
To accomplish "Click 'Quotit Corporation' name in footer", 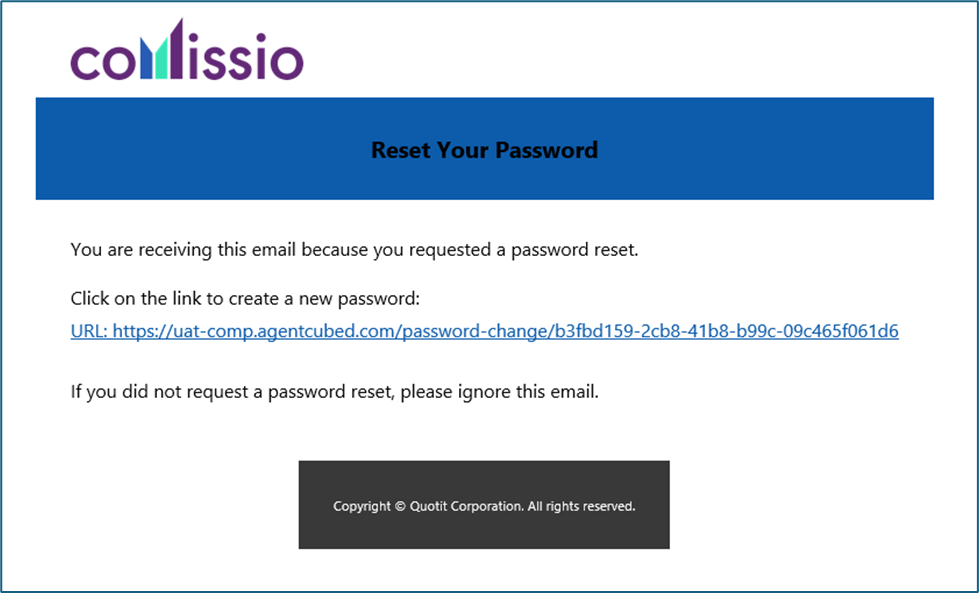I will [466, 506].
